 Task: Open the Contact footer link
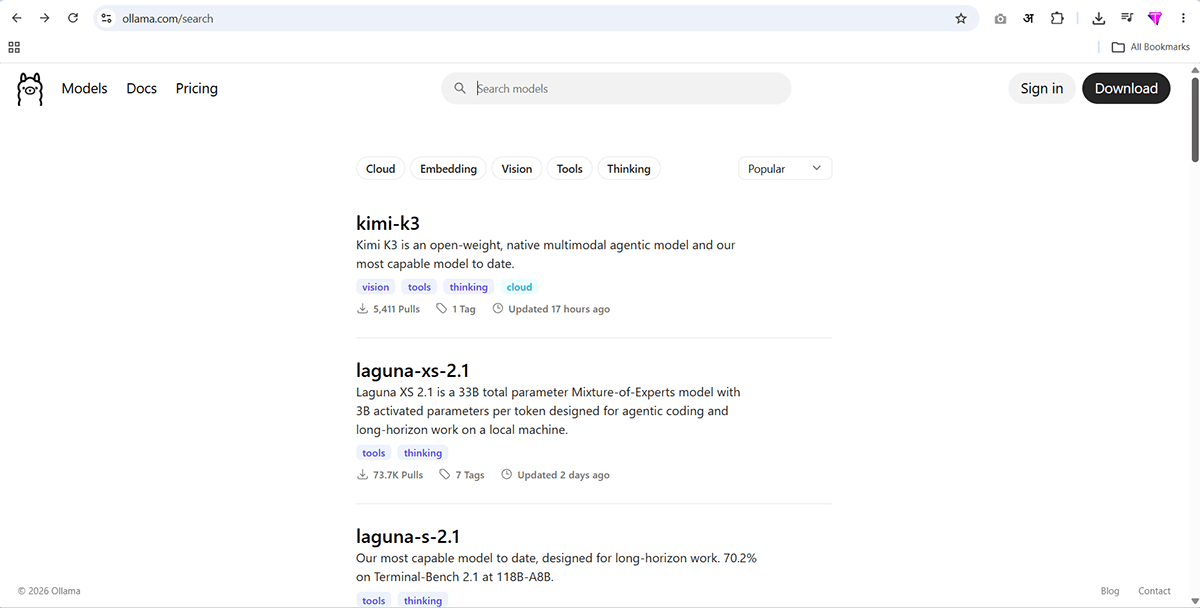tap(1154, 591)
